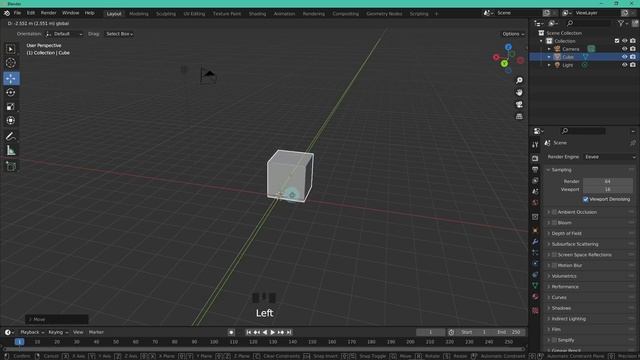Hide the Light in viewport via eye icon
Image resolution: width=640 pixels, height=360 pixels.
[624, 65]
